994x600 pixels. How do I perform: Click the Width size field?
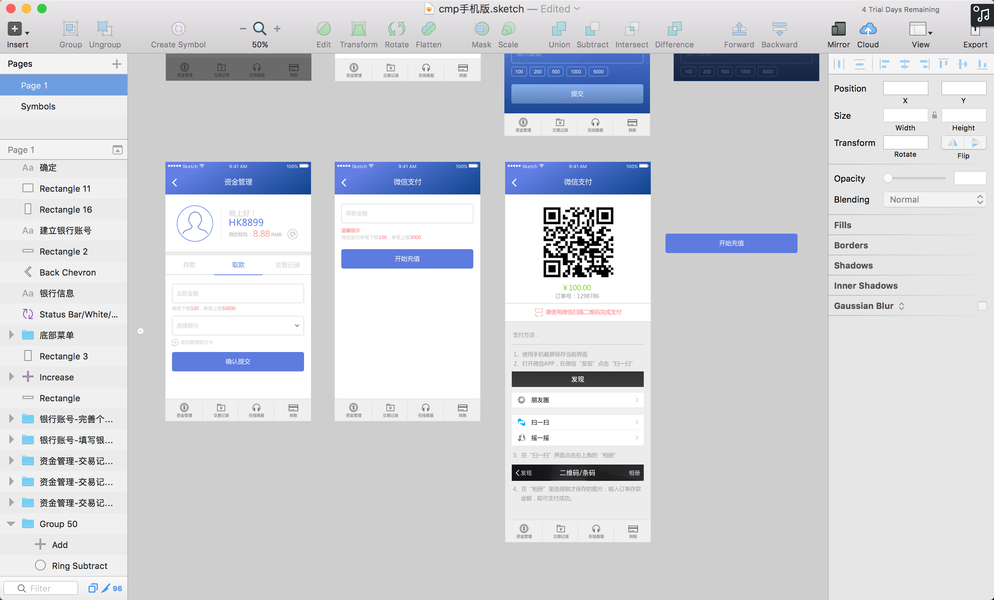click(x=905, y=115)
